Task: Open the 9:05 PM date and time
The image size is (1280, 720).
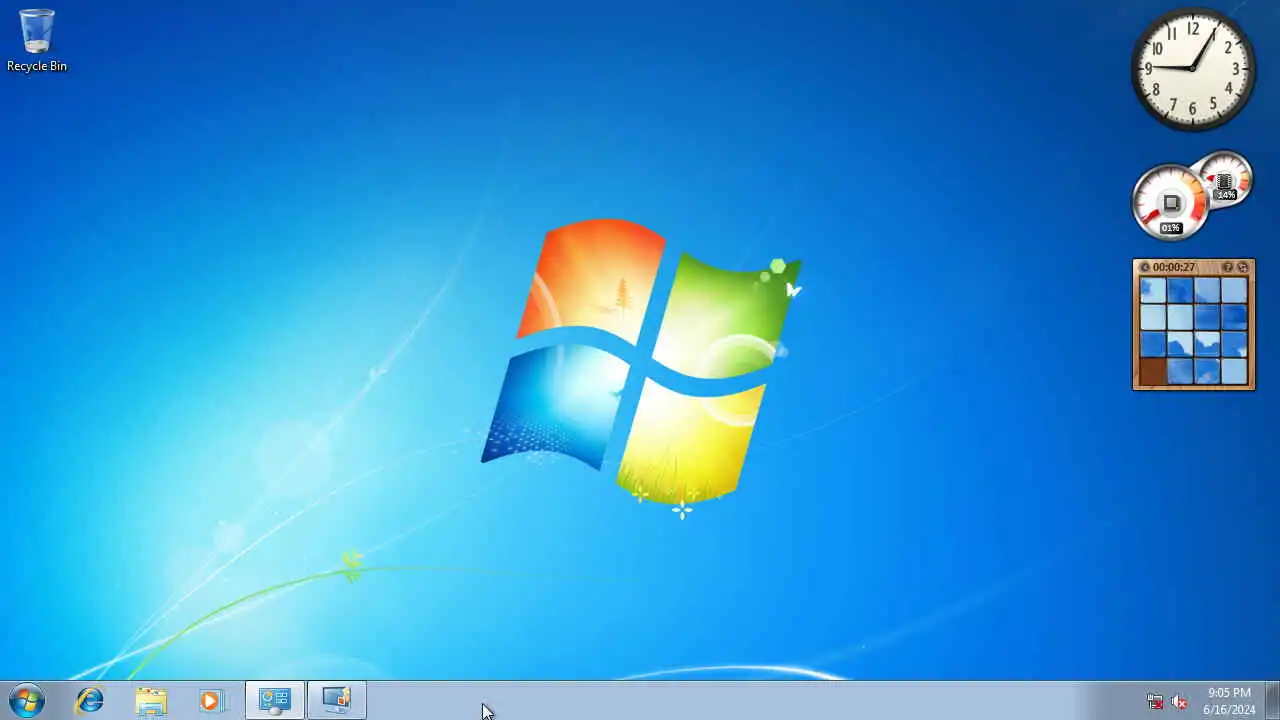Action: point(1229,701)
